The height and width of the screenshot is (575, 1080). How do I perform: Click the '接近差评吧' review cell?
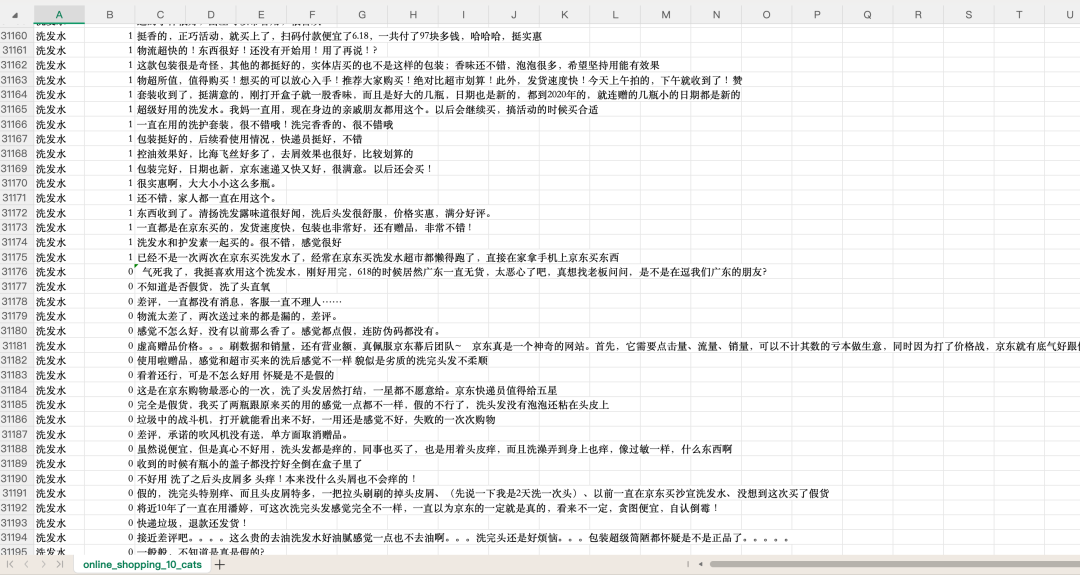462,537
